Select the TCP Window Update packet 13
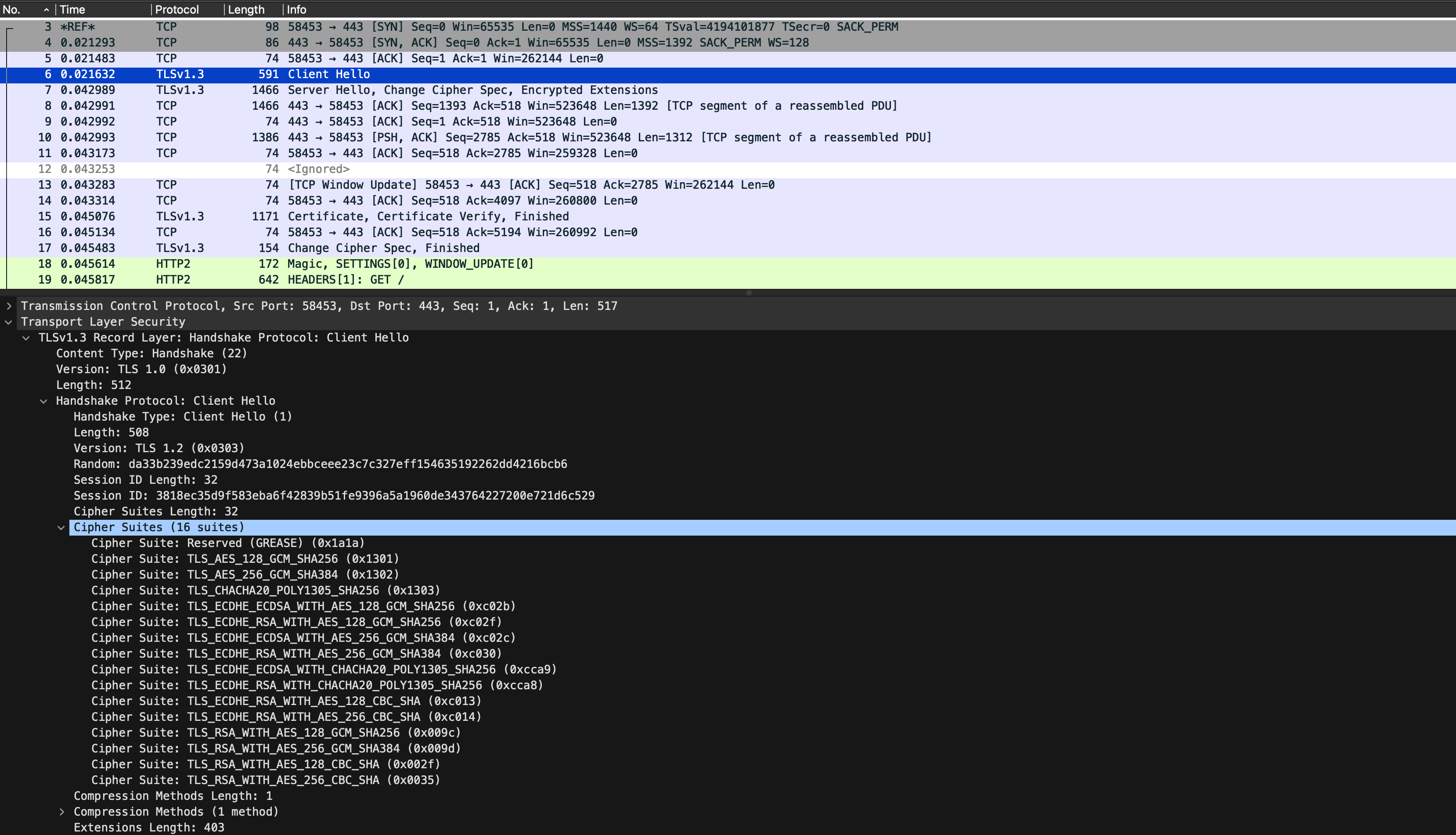The height and width of the screenshot is (835, 1456). [x=728, y=185]
